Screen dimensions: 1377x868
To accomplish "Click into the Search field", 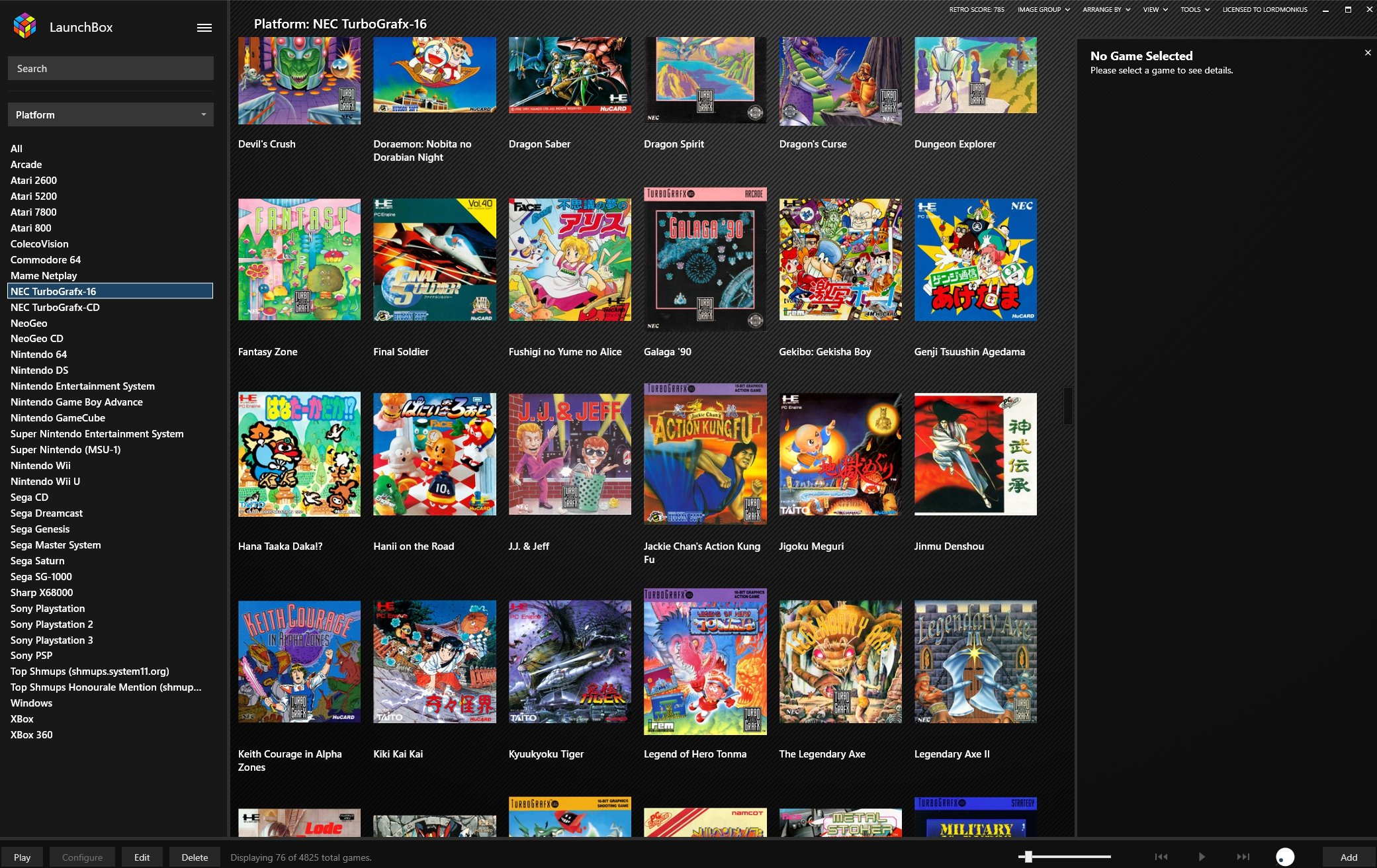I will (x=111, y=68).
